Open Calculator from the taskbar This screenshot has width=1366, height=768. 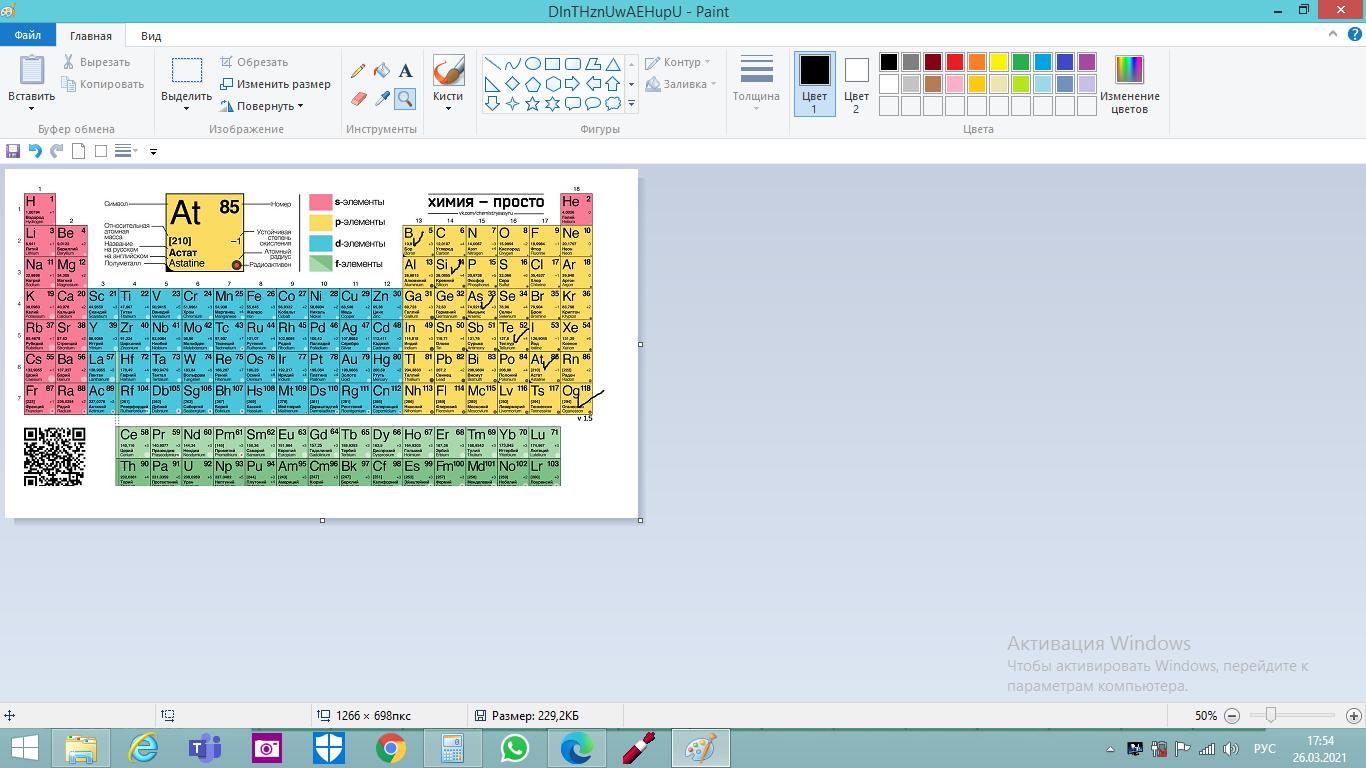tap(453, 748)
